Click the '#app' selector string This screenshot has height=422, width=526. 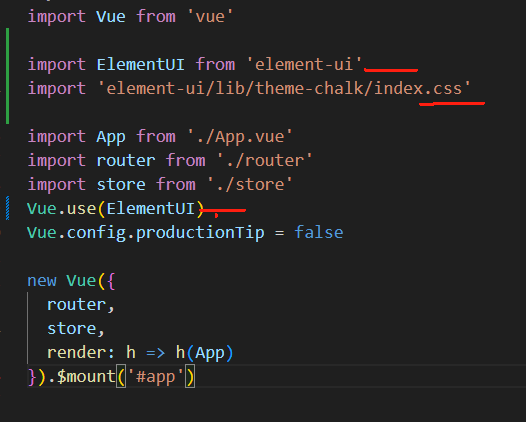click(x=155, y=376)
